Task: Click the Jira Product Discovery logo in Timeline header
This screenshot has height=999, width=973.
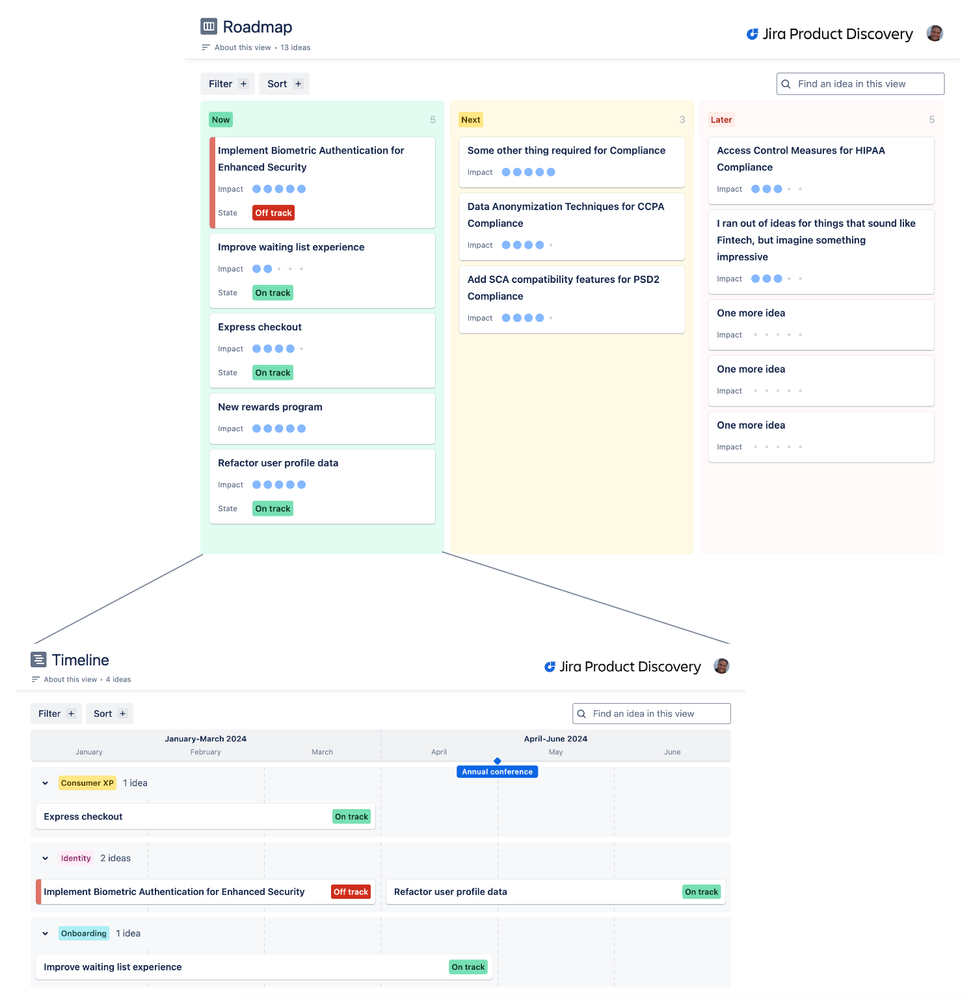Action: coord(551,666)
